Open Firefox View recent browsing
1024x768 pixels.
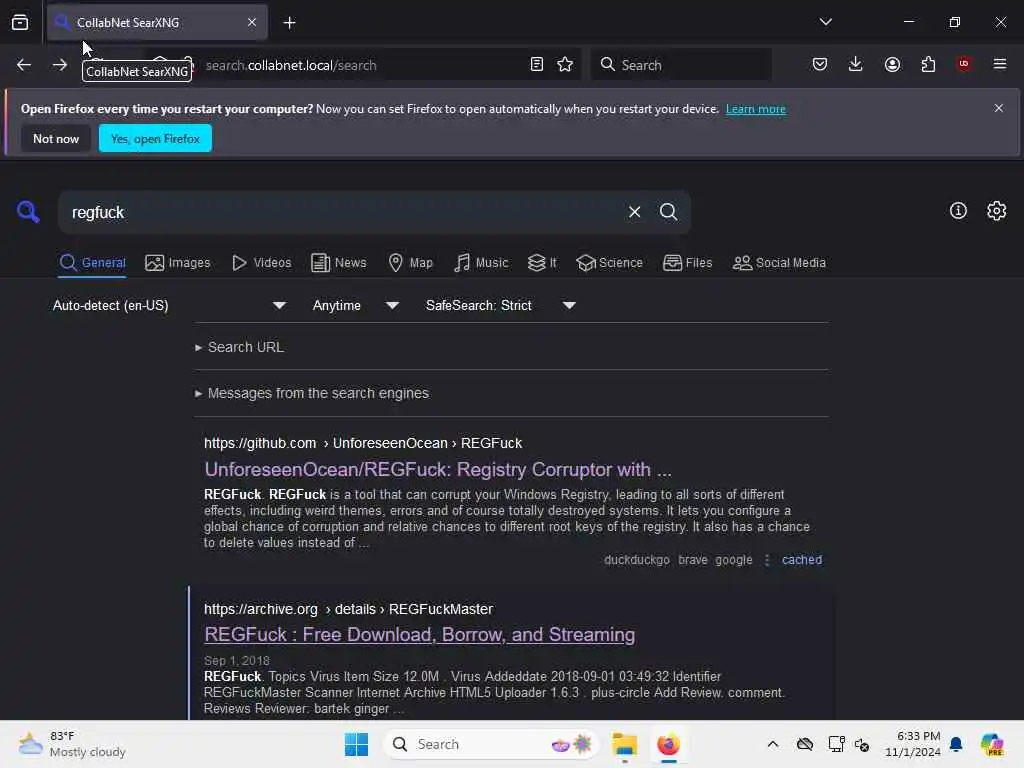20,22
